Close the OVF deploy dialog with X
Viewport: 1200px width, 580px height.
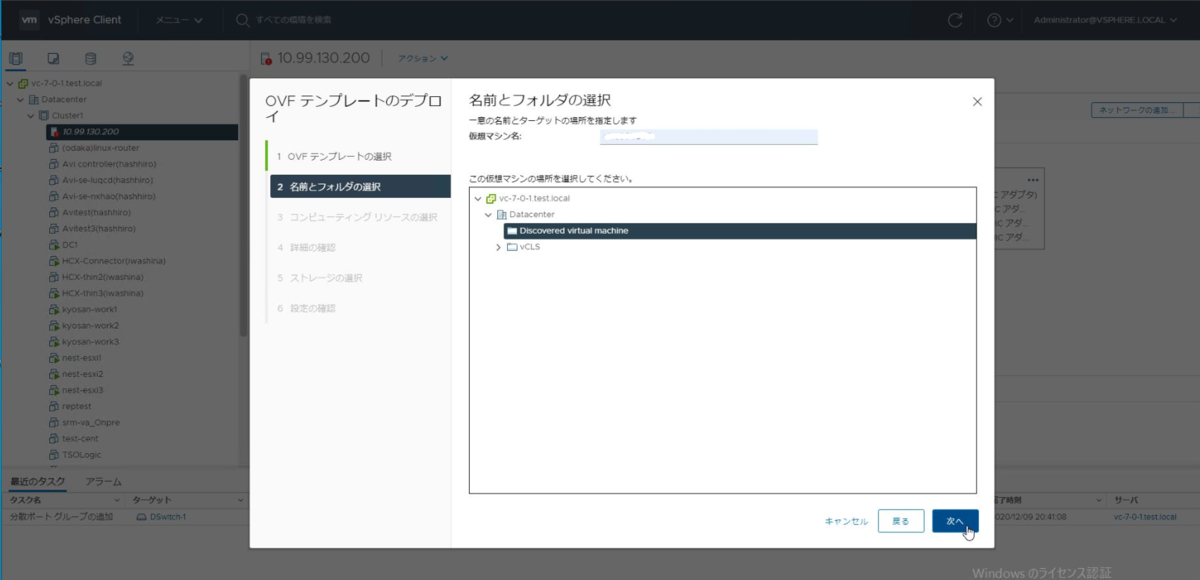[x=977, y=101]
